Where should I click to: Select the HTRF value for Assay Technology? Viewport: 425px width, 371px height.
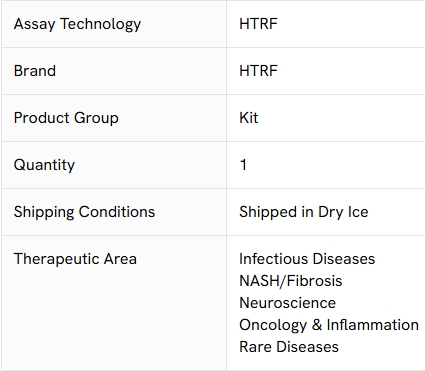258,24
